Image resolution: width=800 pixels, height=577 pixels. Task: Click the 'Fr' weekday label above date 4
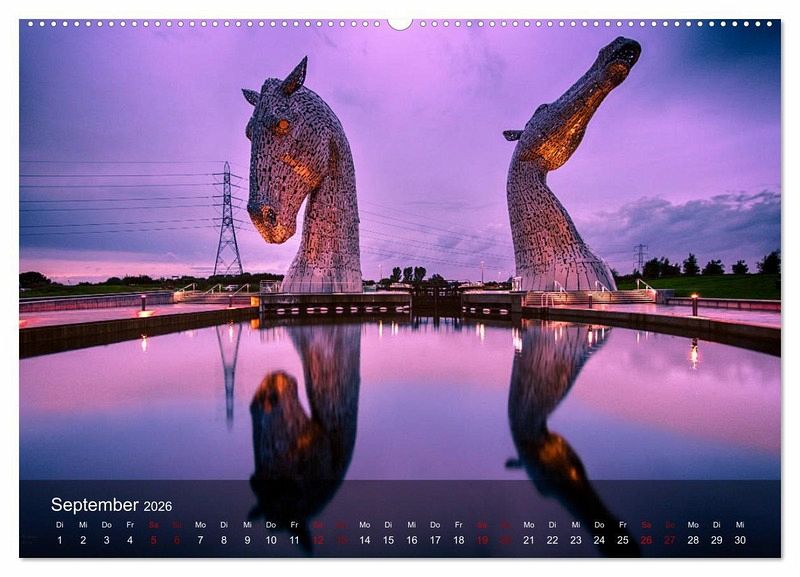(130, 525)
